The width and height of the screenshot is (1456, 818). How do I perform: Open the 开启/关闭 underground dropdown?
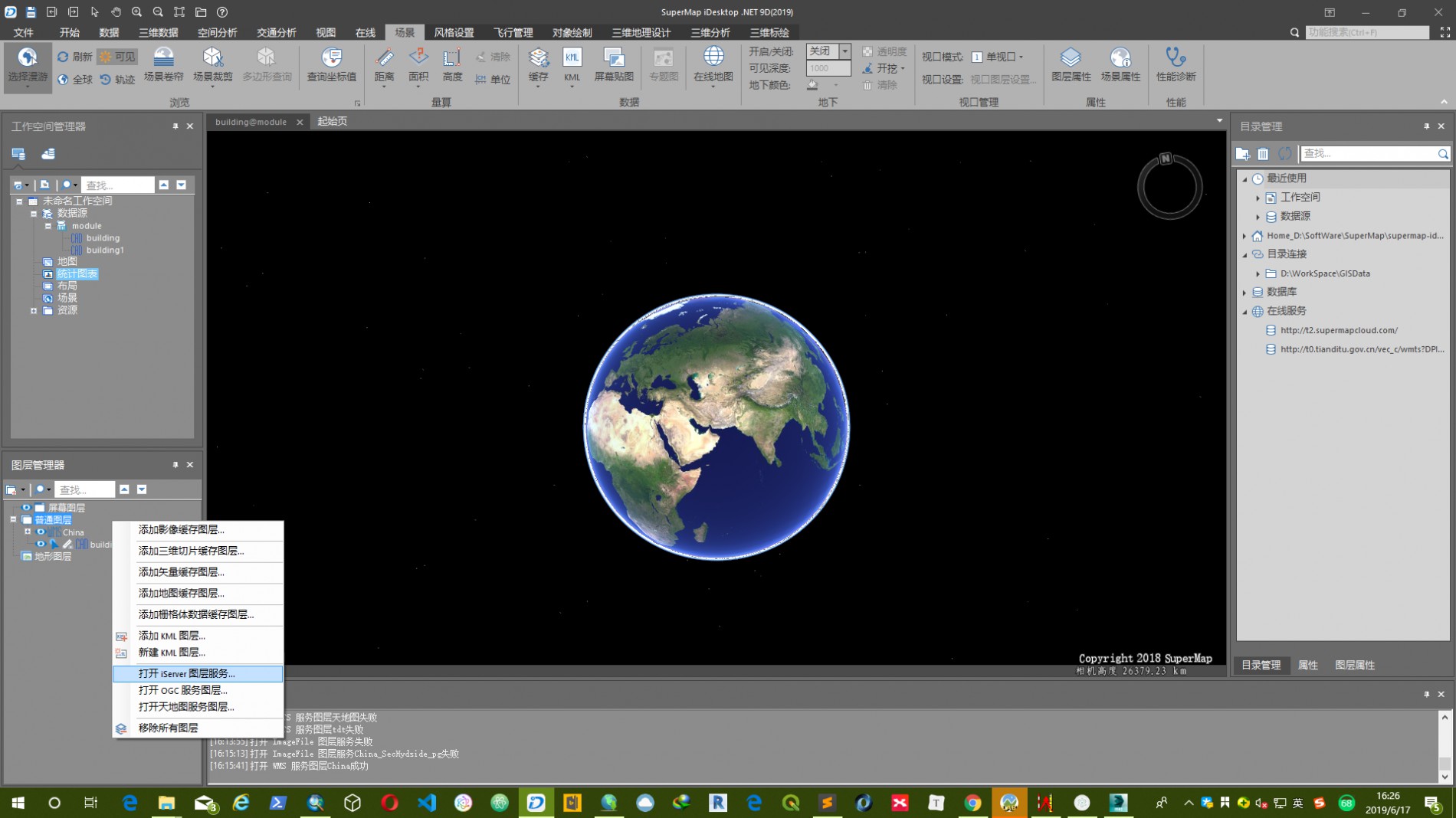coord(844,51)
